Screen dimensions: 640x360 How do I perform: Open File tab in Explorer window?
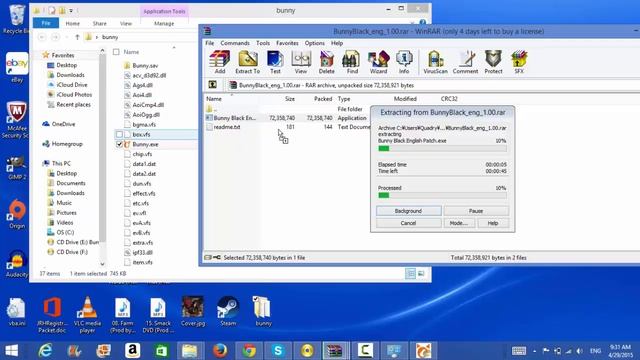[x=46, y=23]
